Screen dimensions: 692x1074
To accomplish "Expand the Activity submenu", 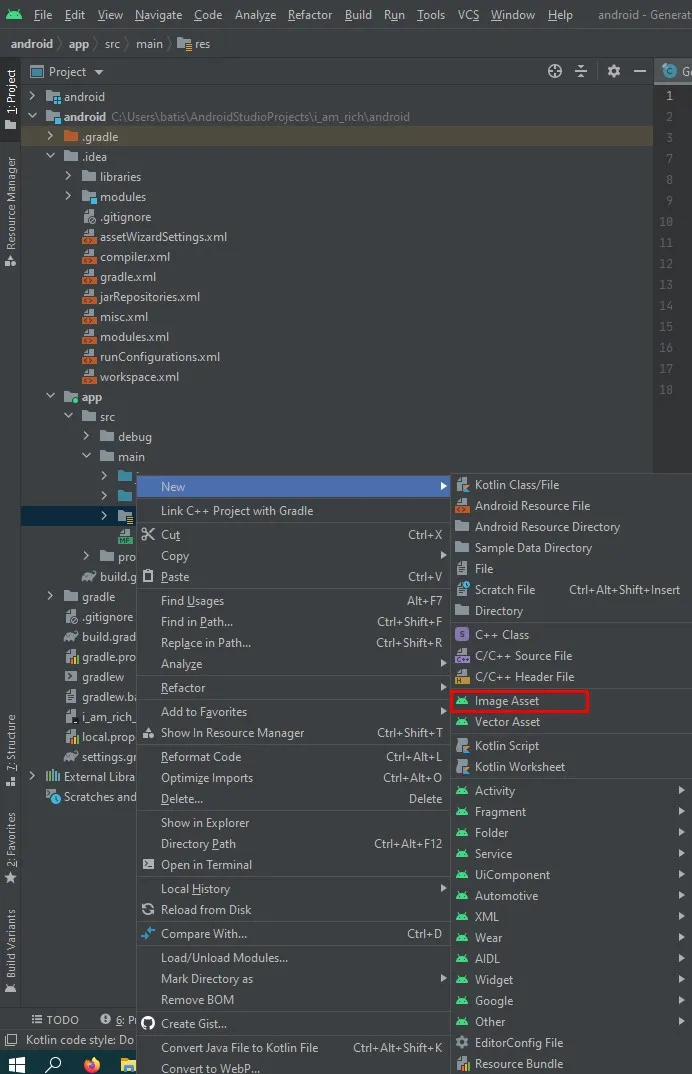I will [571, 790].
